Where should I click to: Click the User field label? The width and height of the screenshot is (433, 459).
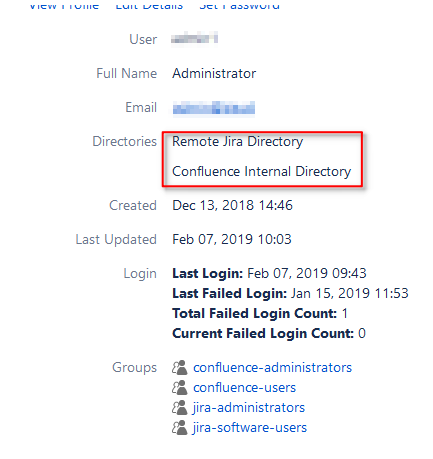pos(143,39)
